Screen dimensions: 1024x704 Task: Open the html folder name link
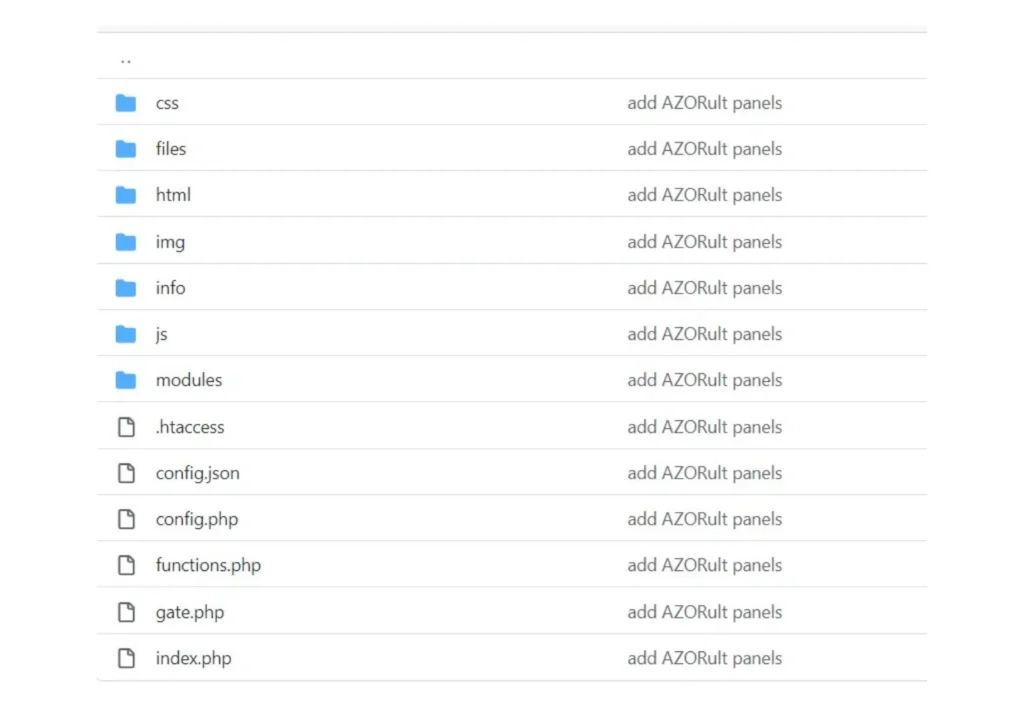(x=173, y=195)
